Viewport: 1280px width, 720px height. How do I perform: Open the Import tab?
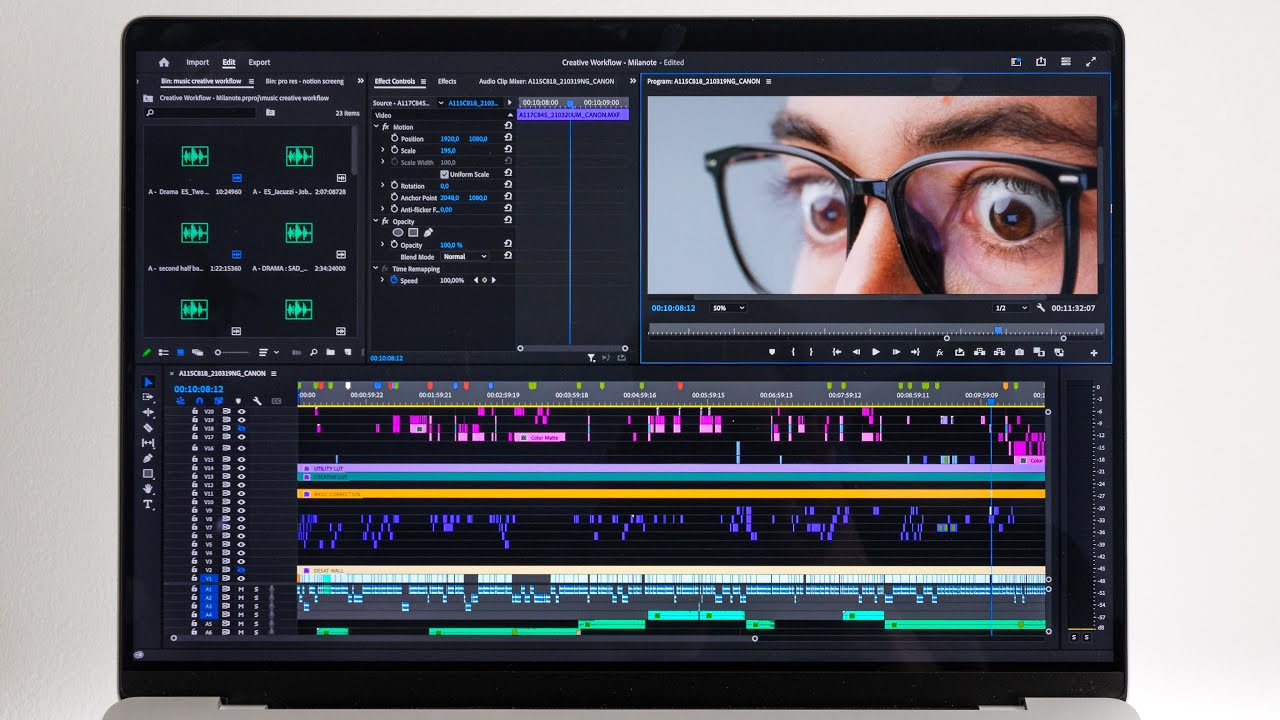(198, 62)
